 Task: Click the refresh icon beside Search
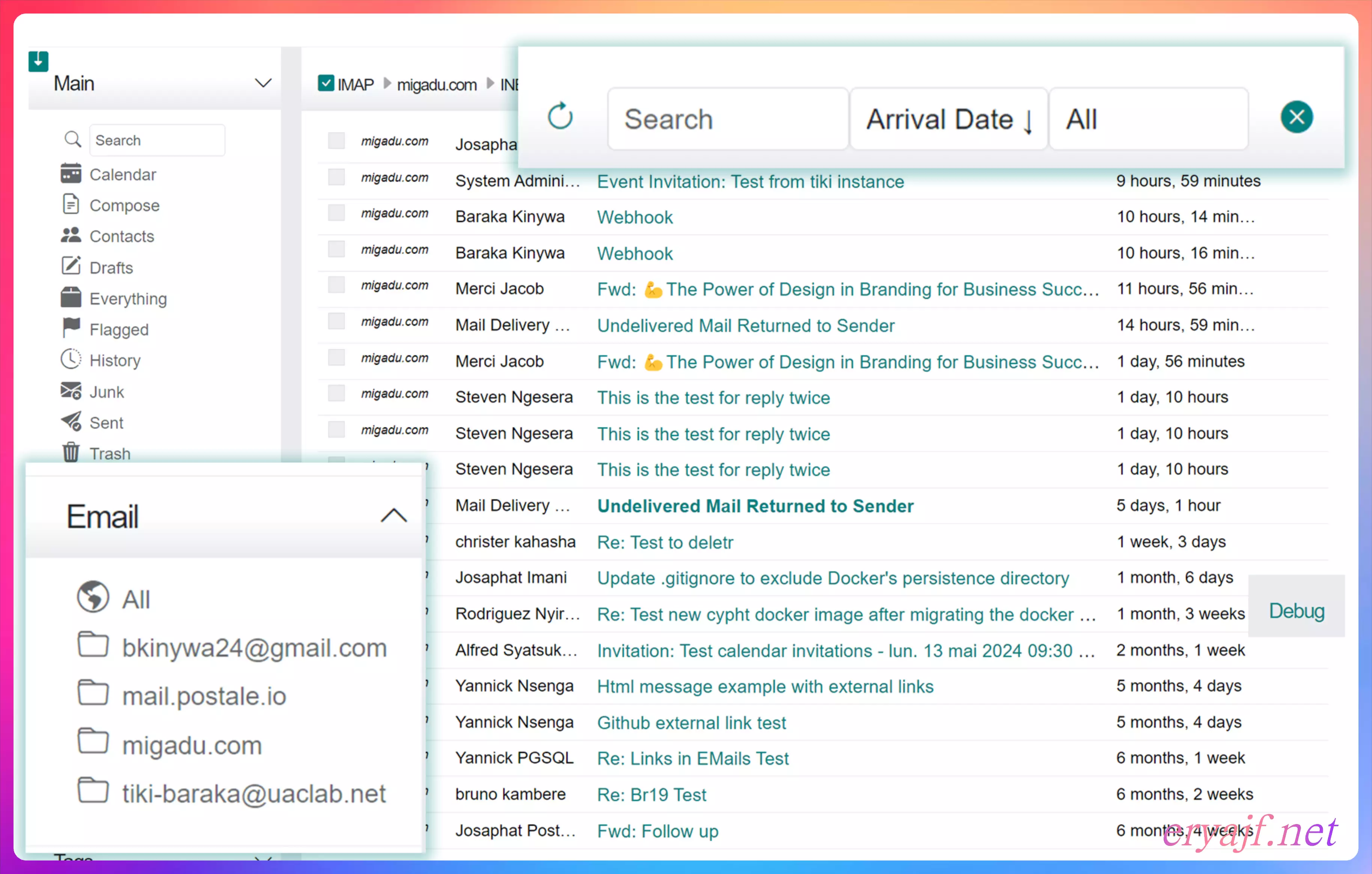[560, 117]
